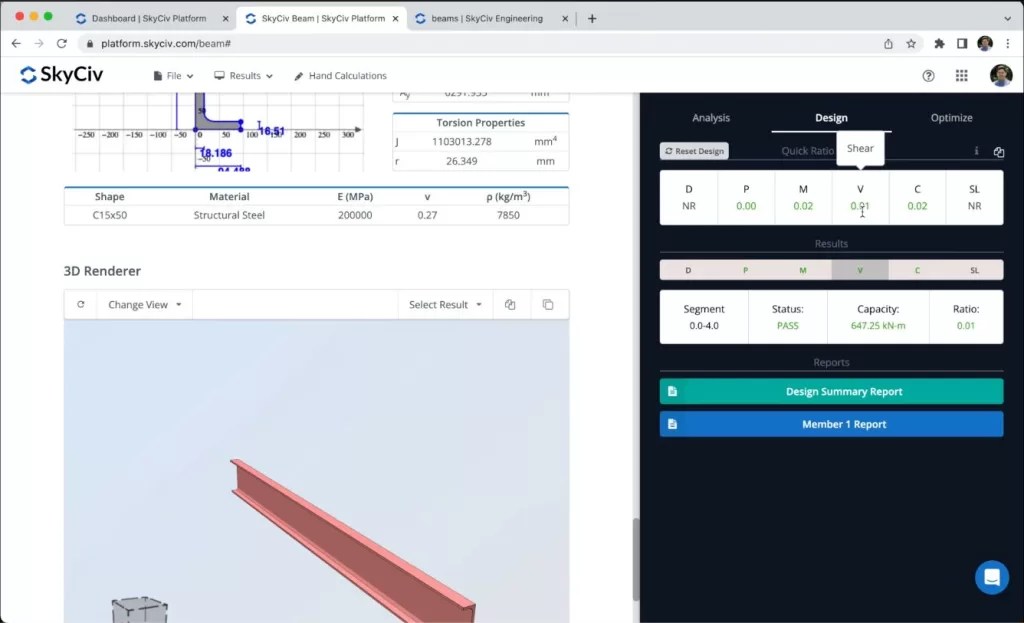This screenshot has height=623, width=1024.
Task: Toggle the browser side panel icon
Action: point(962,44)
